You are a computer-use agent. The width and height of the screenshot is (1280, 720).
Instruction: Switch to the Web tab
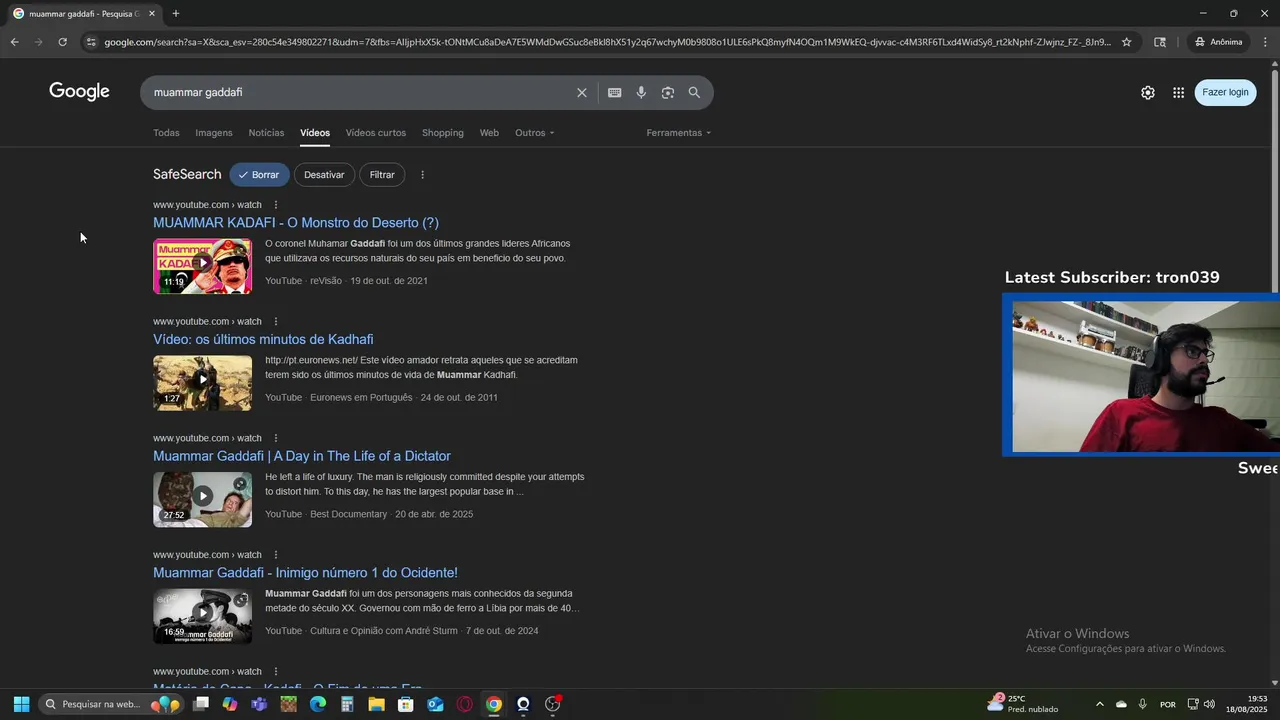click(489, 133)
